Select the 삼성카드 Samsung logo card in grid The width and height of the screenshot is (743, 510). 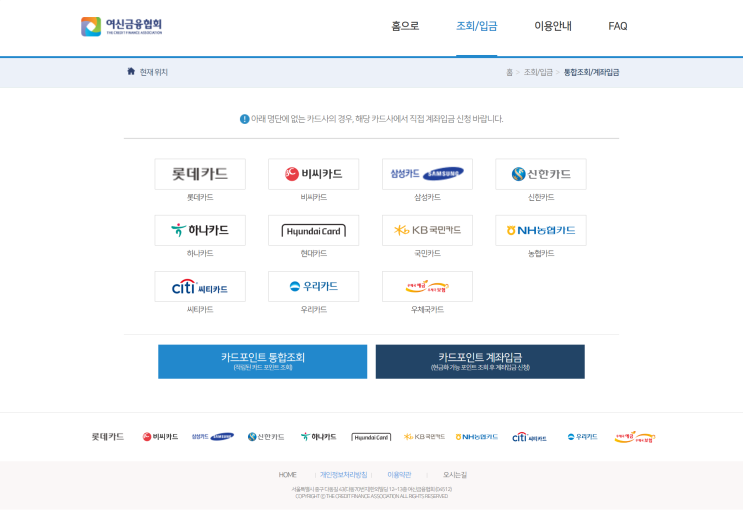(427, 174)
